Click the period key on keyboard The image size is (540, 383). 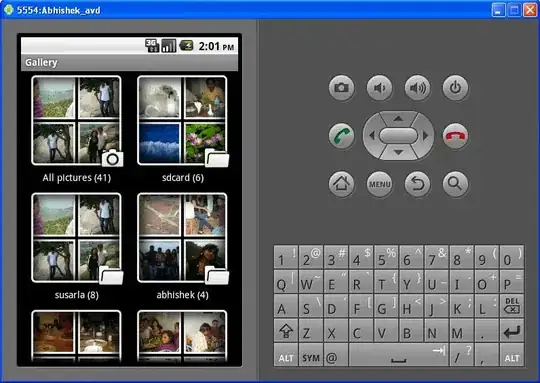[x=487, y=331]
